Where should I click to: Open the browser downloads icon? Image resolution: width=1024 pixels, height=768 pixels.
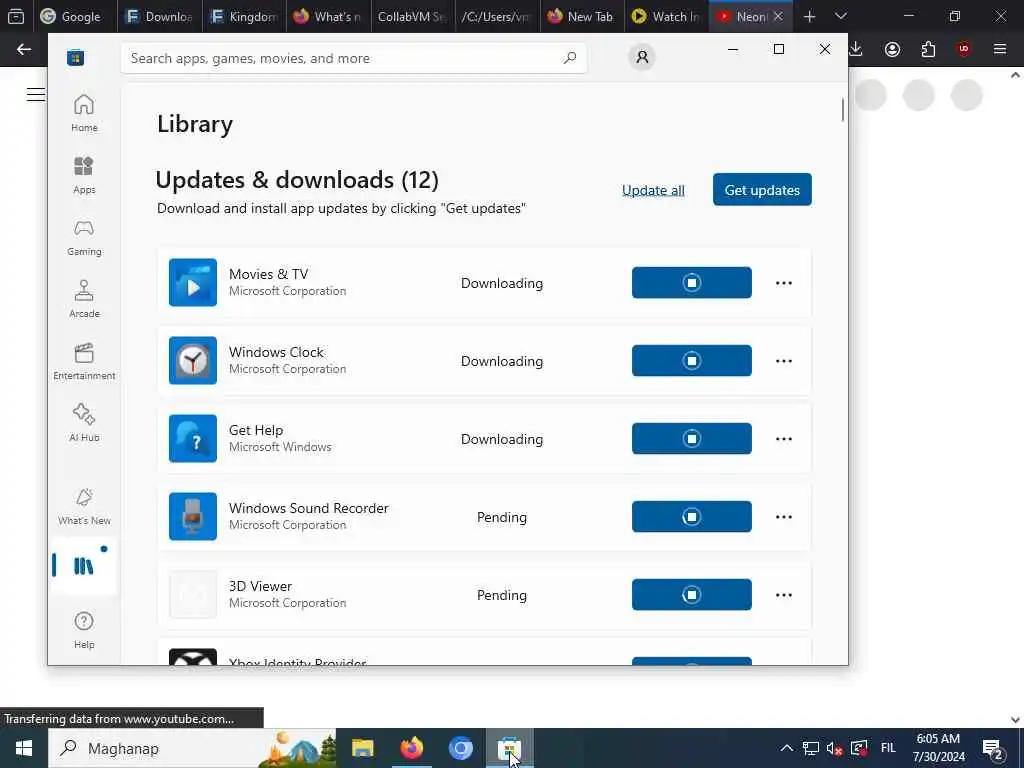(856, 49)
